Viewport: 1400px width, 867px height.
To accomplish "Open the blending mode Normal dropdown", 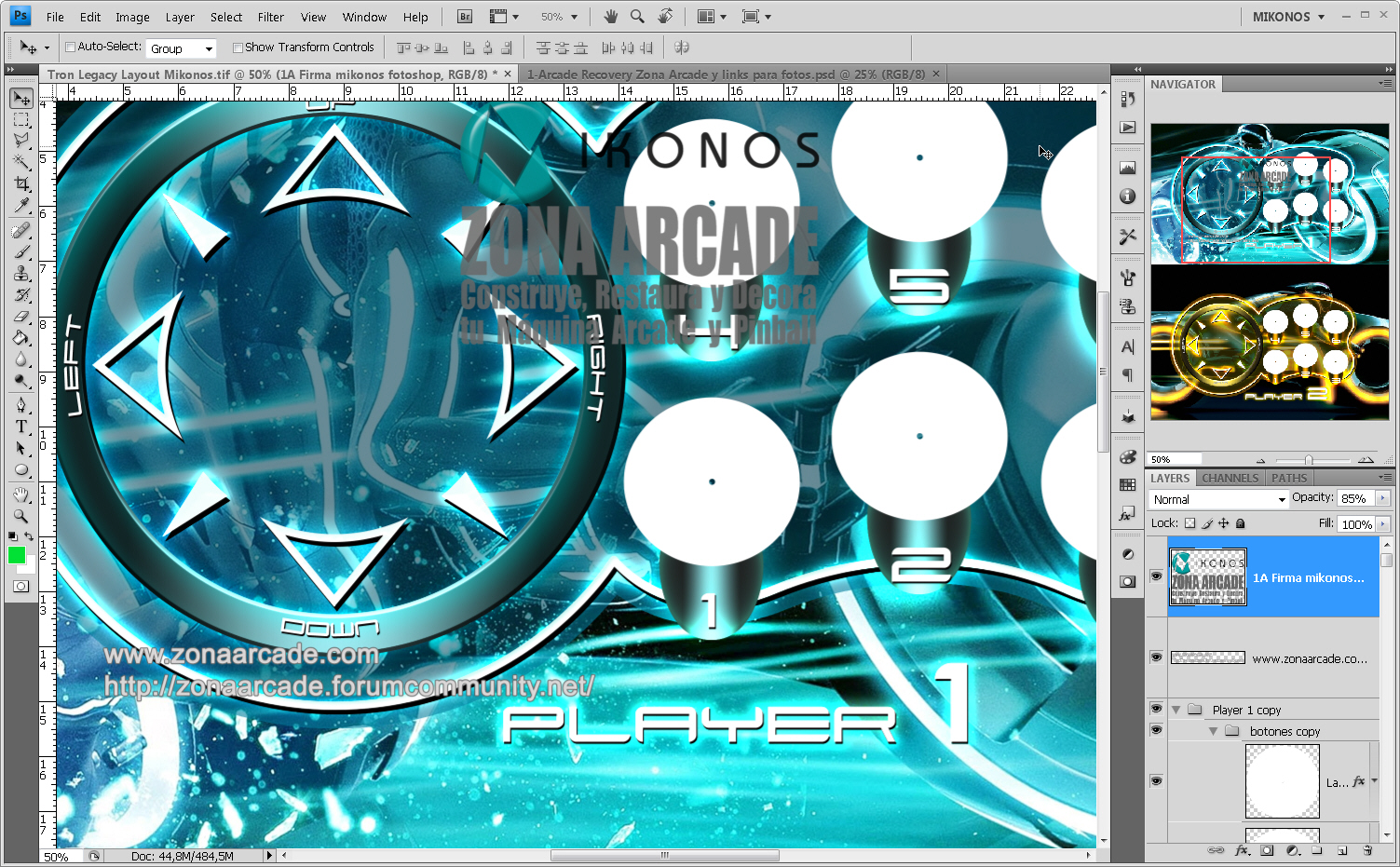I will (1218, 499).
